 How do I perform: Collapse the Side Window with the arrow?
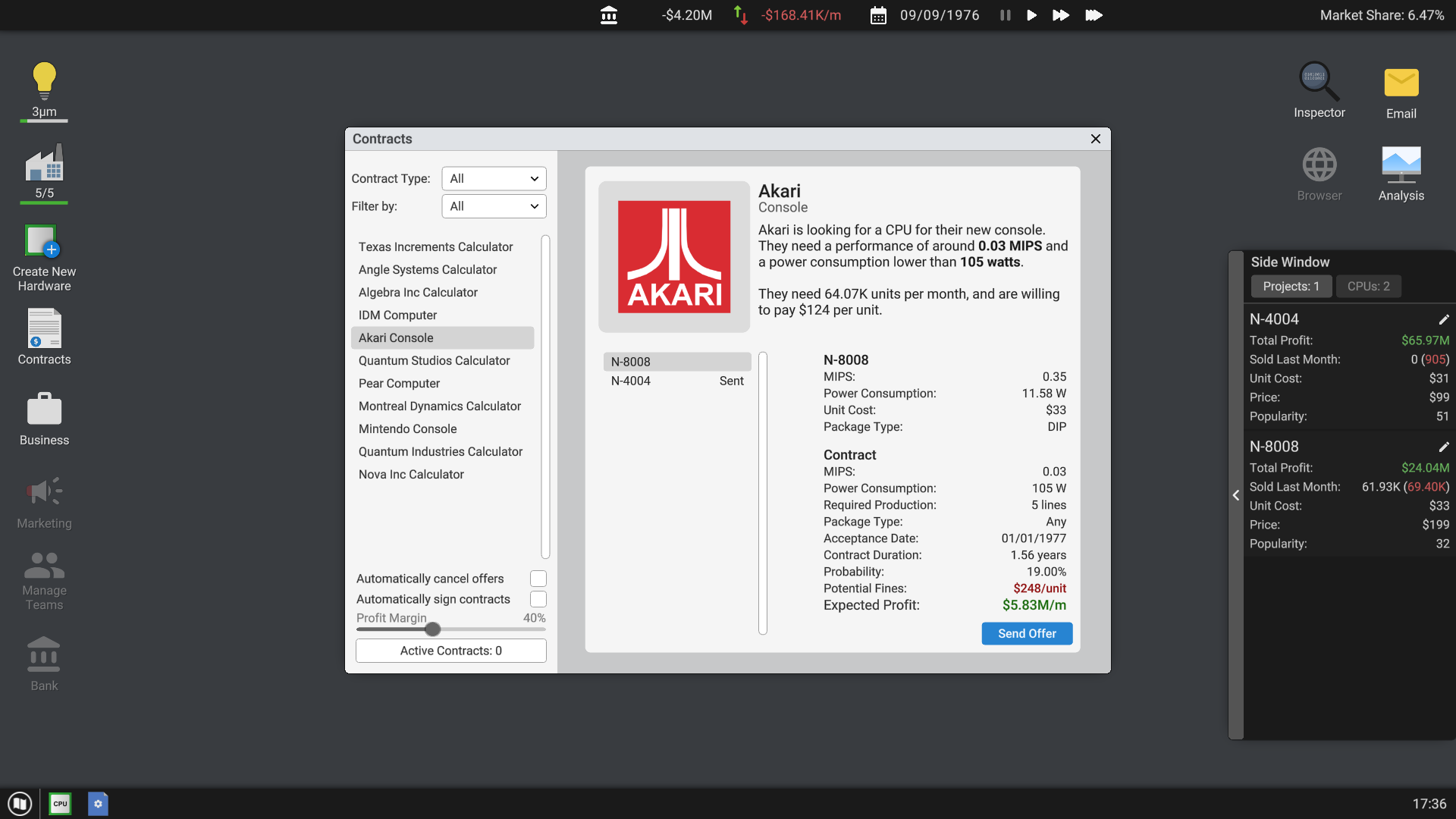[x=1236, y=495]
